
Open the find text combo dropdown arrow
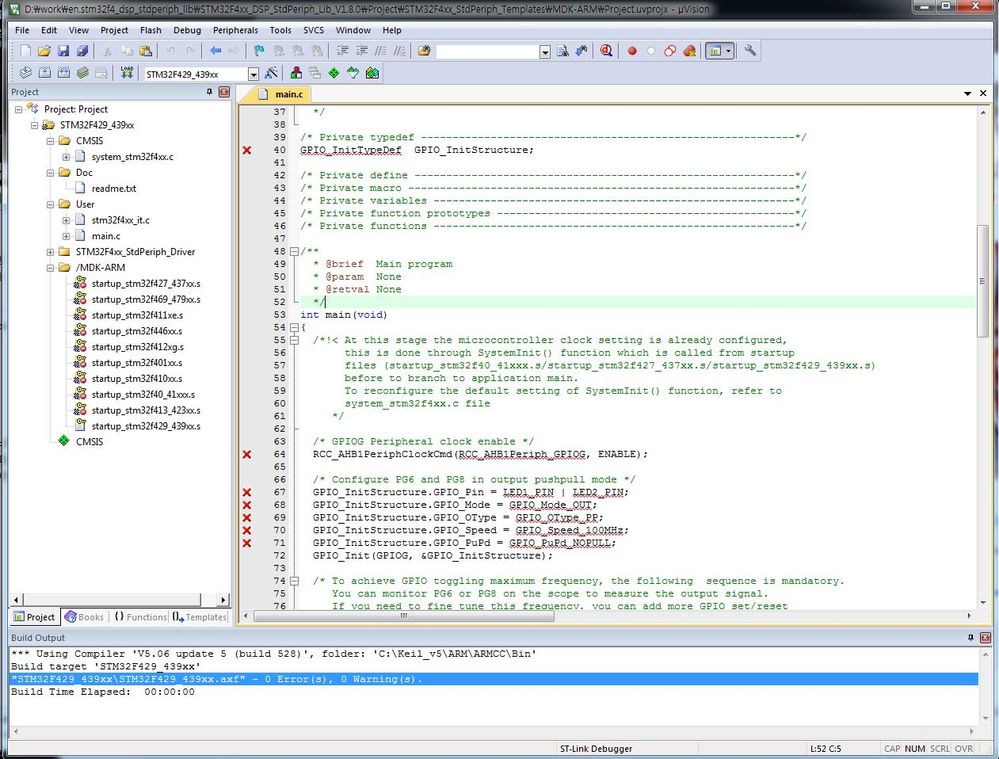tap(545, 52)
